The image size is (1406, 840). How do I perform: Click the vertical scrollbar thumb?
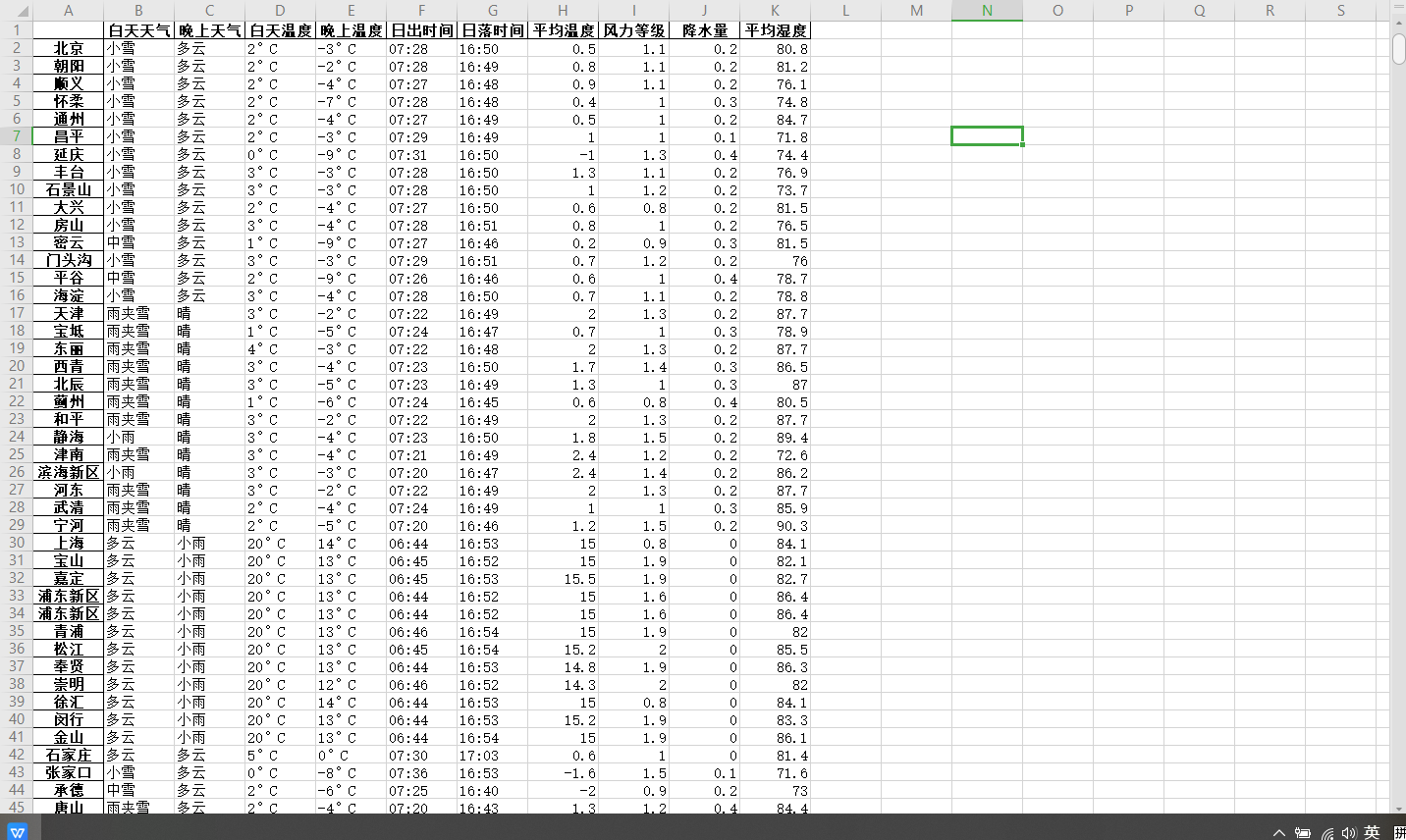pyautogui.click(x=1398, y=47)
